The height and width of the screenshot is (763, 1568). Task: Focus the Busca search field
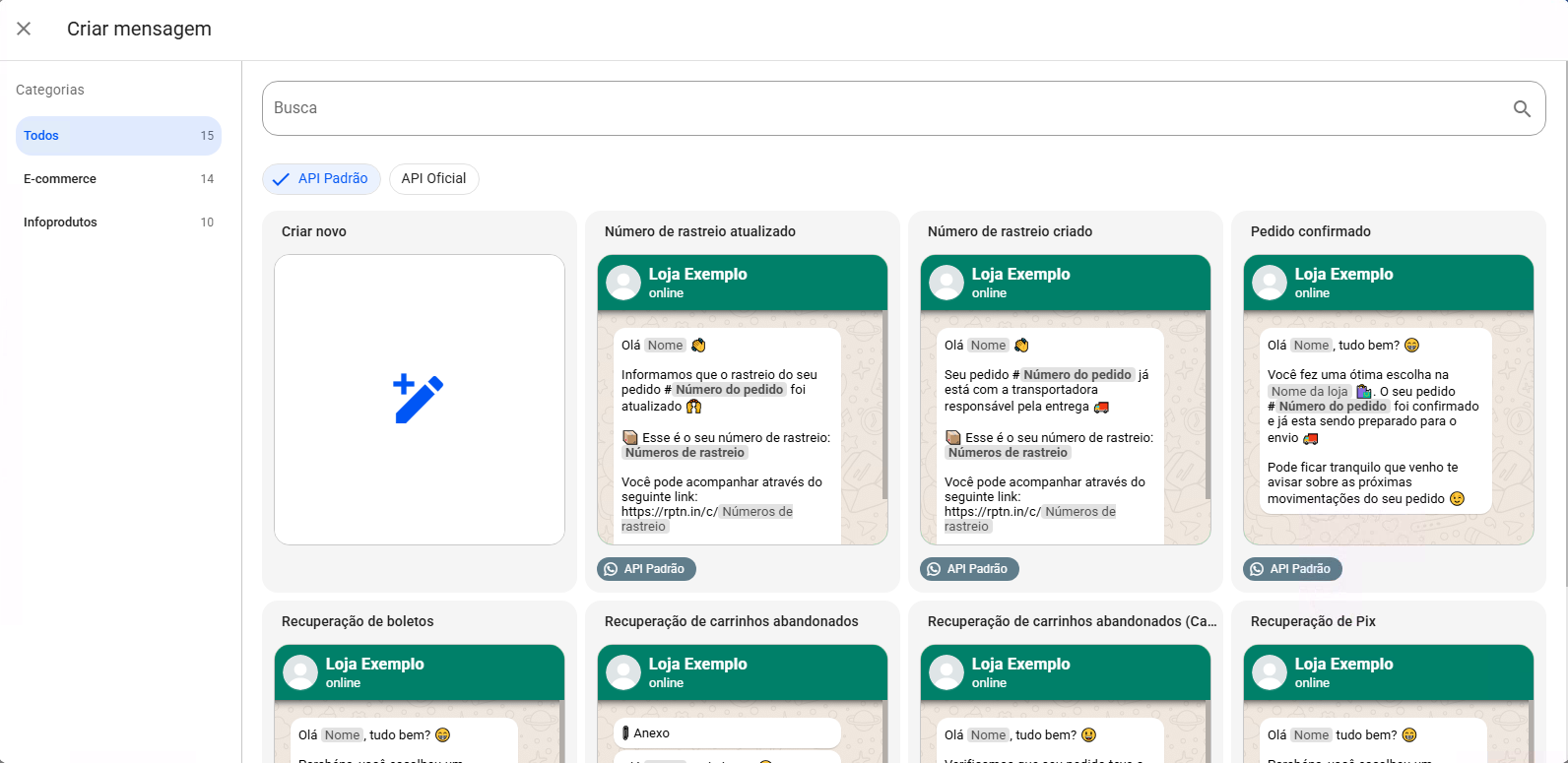click(x=903, y=108)
